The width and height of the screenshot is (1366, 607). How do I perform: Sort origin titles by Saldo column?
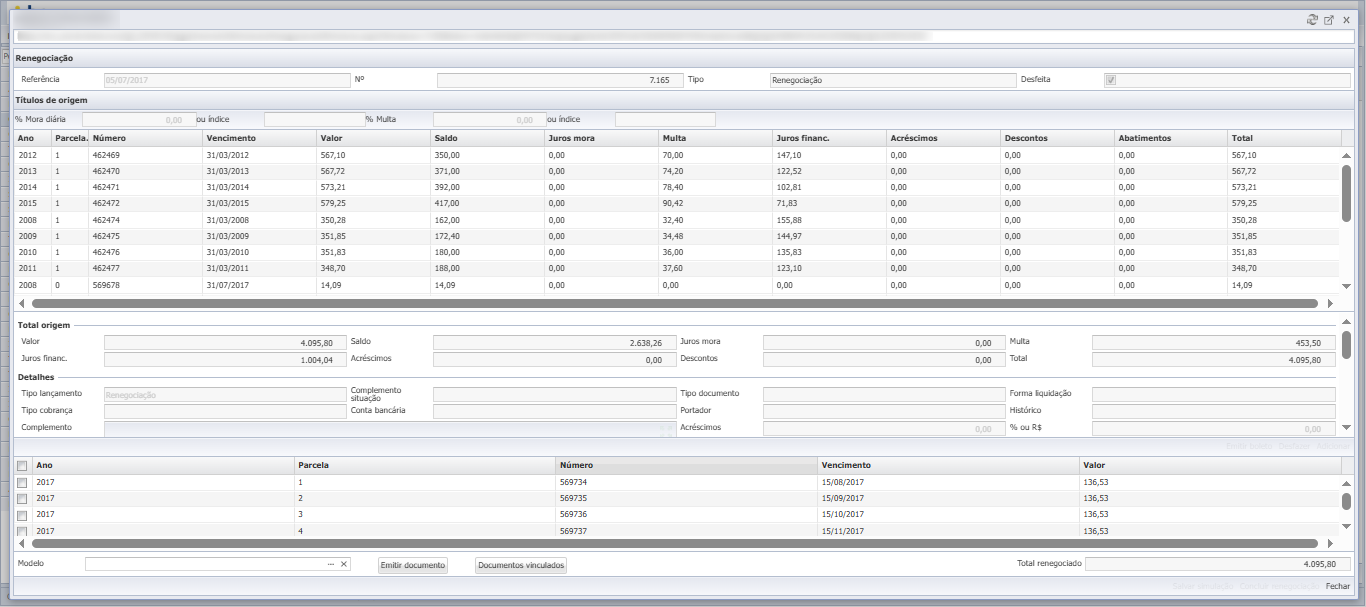pyautogui.click(x=488, y=138)
